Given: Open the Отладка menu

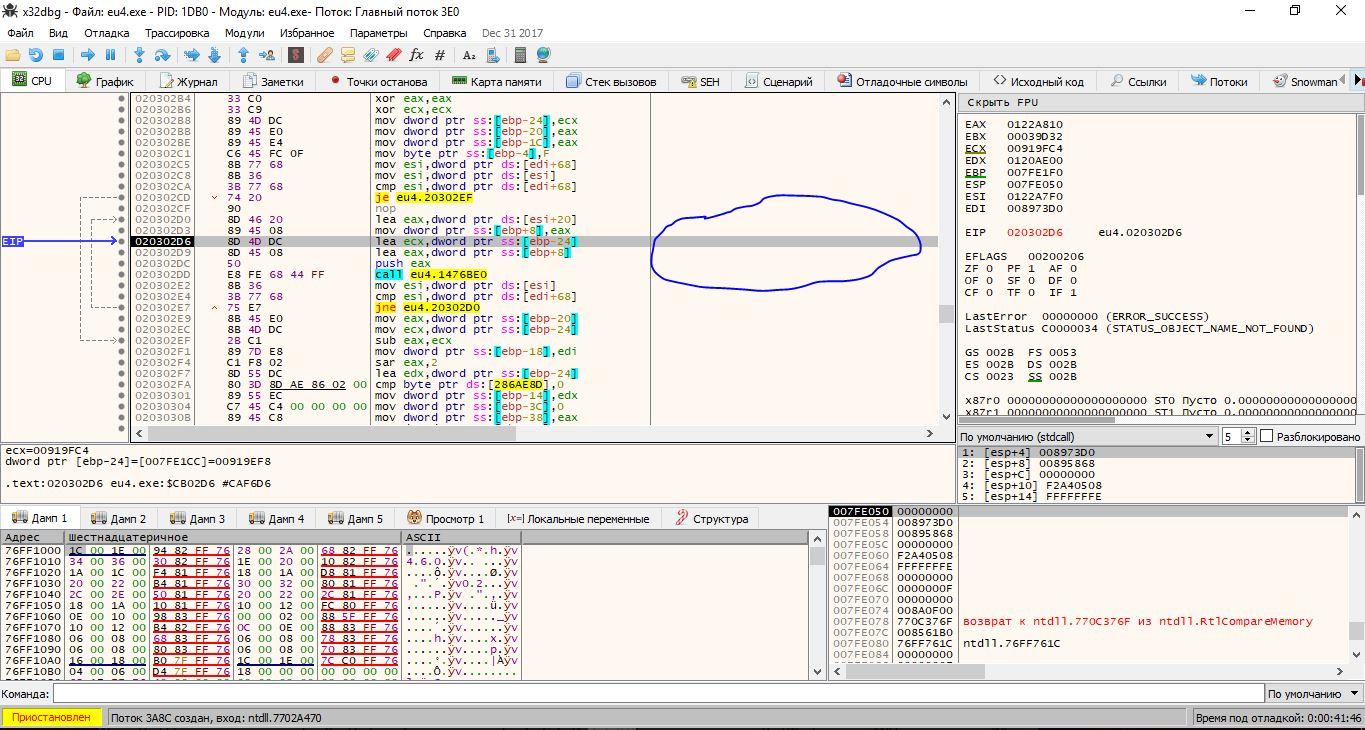Looking at the screenshot, I should tap(106, 33).
